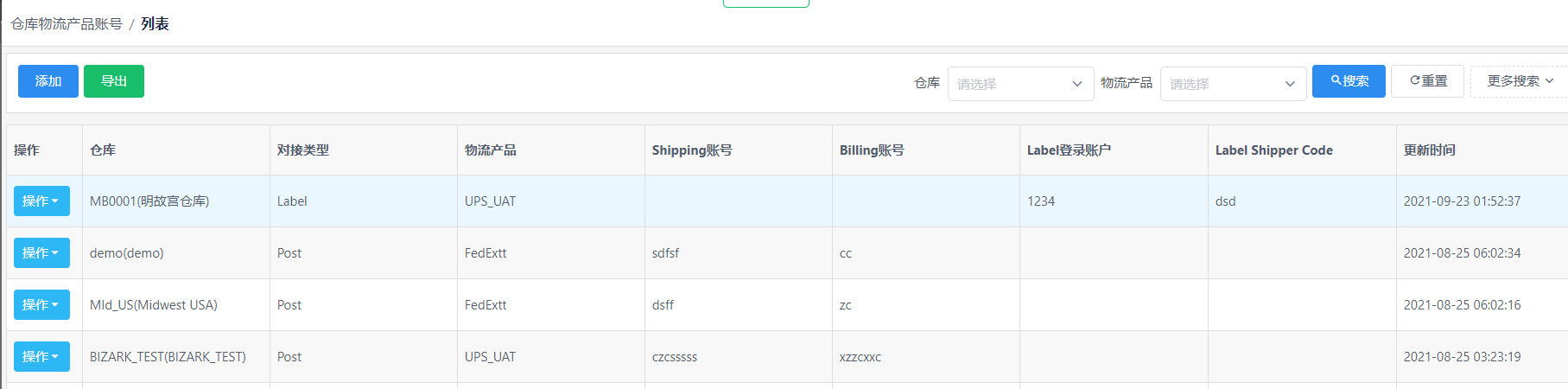Click the 更新时间 column header

point(1430,150)
